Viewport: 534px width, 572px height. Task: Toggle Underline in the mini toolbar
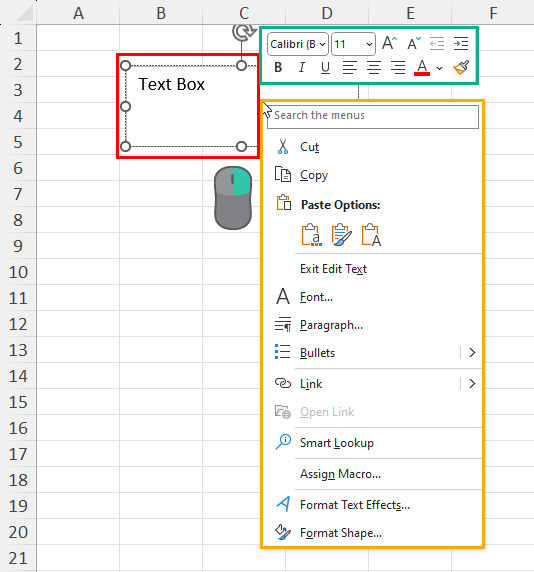pyautogui.click(x=325, y=67)
